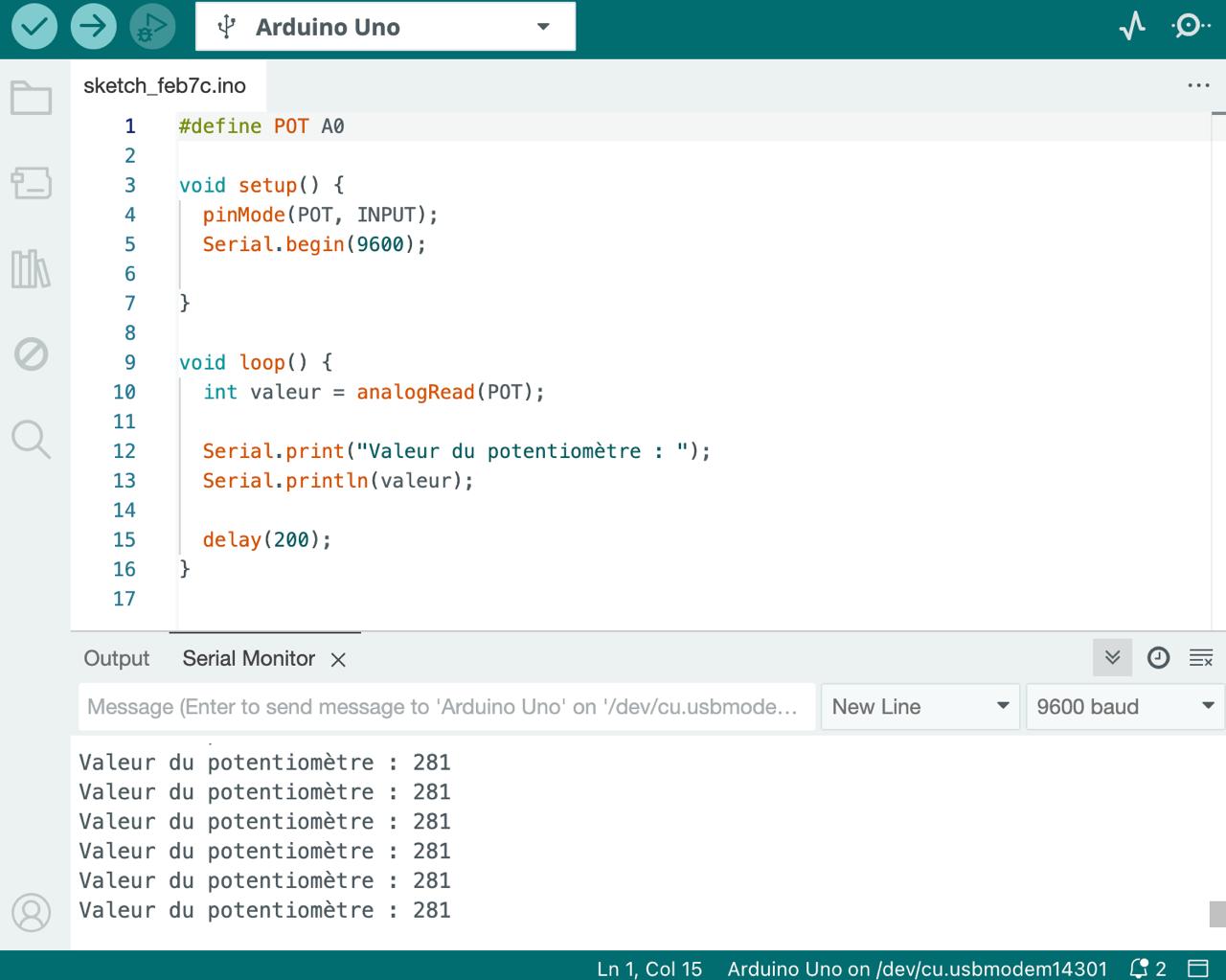1226x980 pixels.
Task: Open the user account icon
Action: (31, 913)
